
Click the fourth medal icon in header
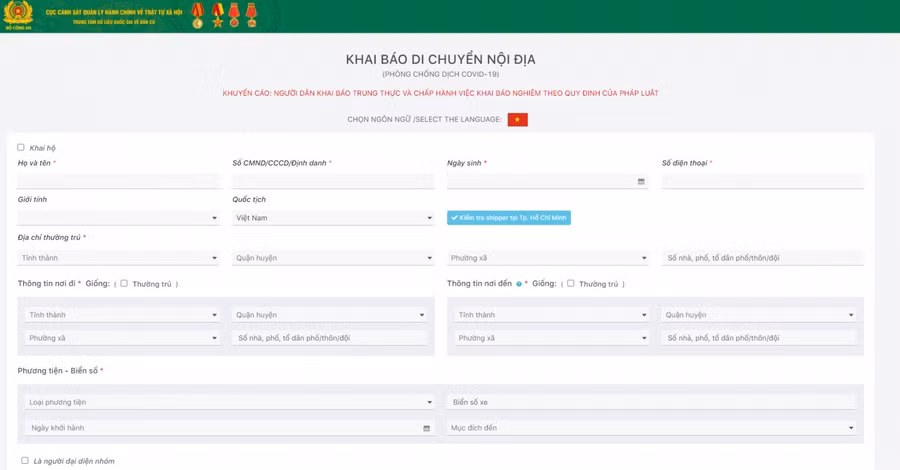251,15
